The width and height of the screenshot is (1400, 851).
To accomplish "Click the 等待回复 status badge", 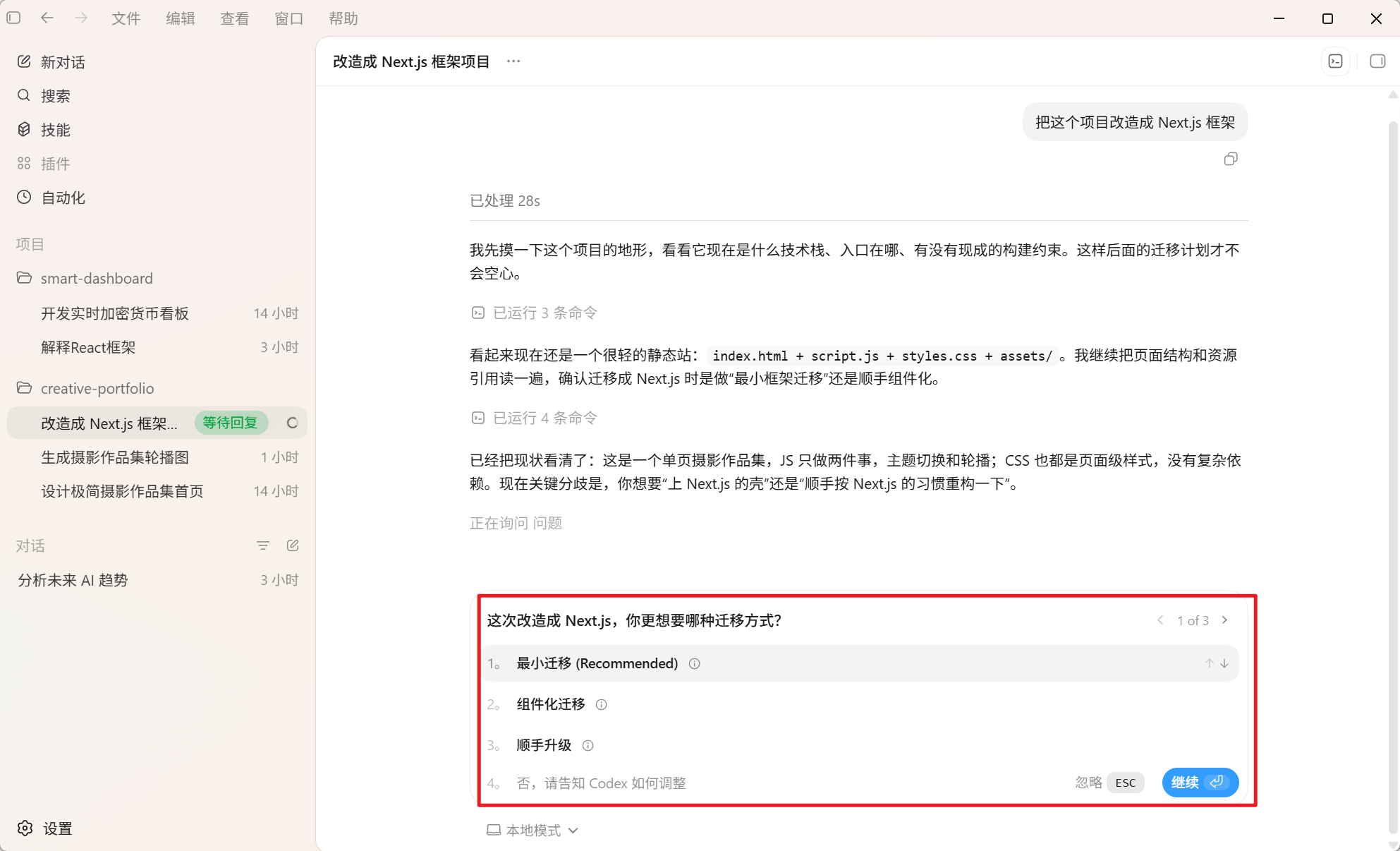I will [231, 423].
